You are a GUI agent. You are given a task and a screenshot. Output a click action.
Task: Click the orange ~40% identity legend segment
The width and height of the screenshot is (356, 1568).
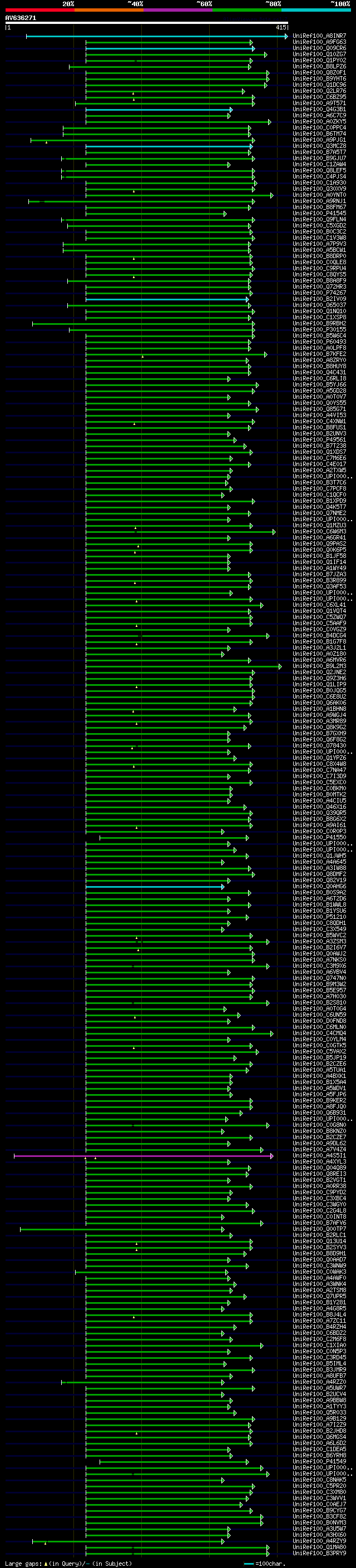tap(109, 10)
